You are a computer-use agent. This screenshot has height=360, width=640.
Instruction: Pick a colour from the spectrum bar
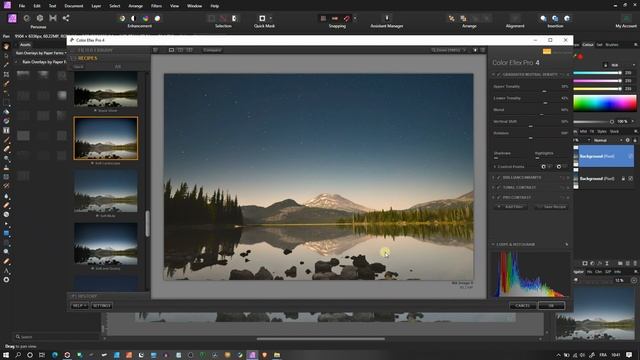click(605, 103)
